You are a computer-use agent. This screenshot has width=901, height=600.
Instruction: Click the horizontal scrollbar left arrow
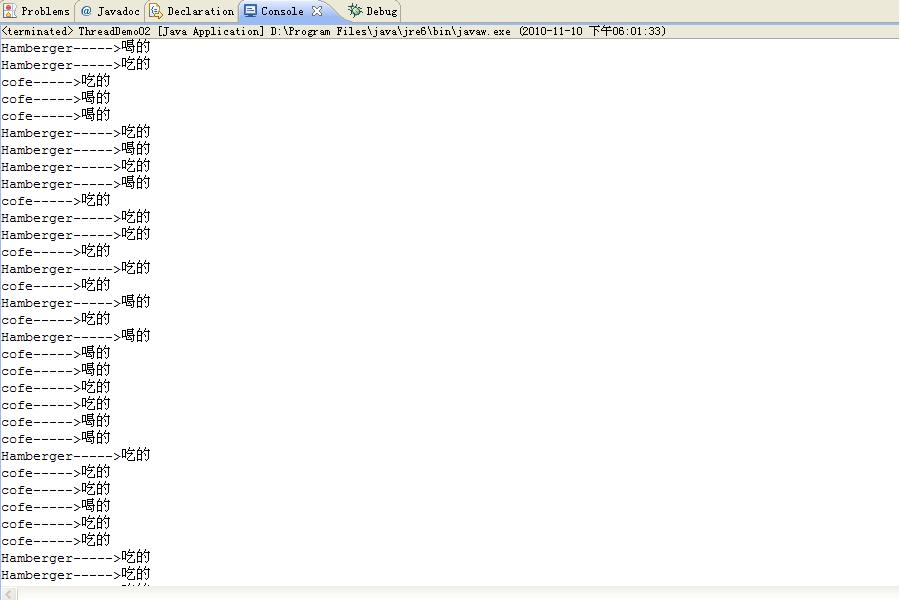(9, 594)
